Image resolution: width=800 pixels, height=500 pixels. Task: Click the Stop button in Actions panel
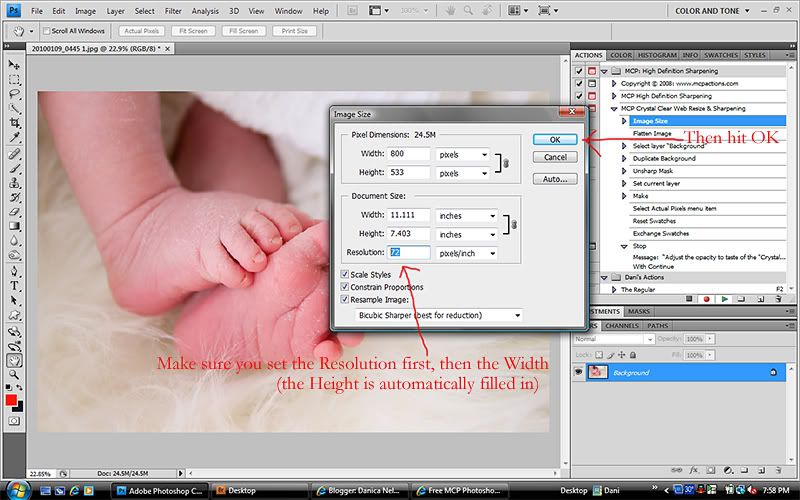(689, 299)
